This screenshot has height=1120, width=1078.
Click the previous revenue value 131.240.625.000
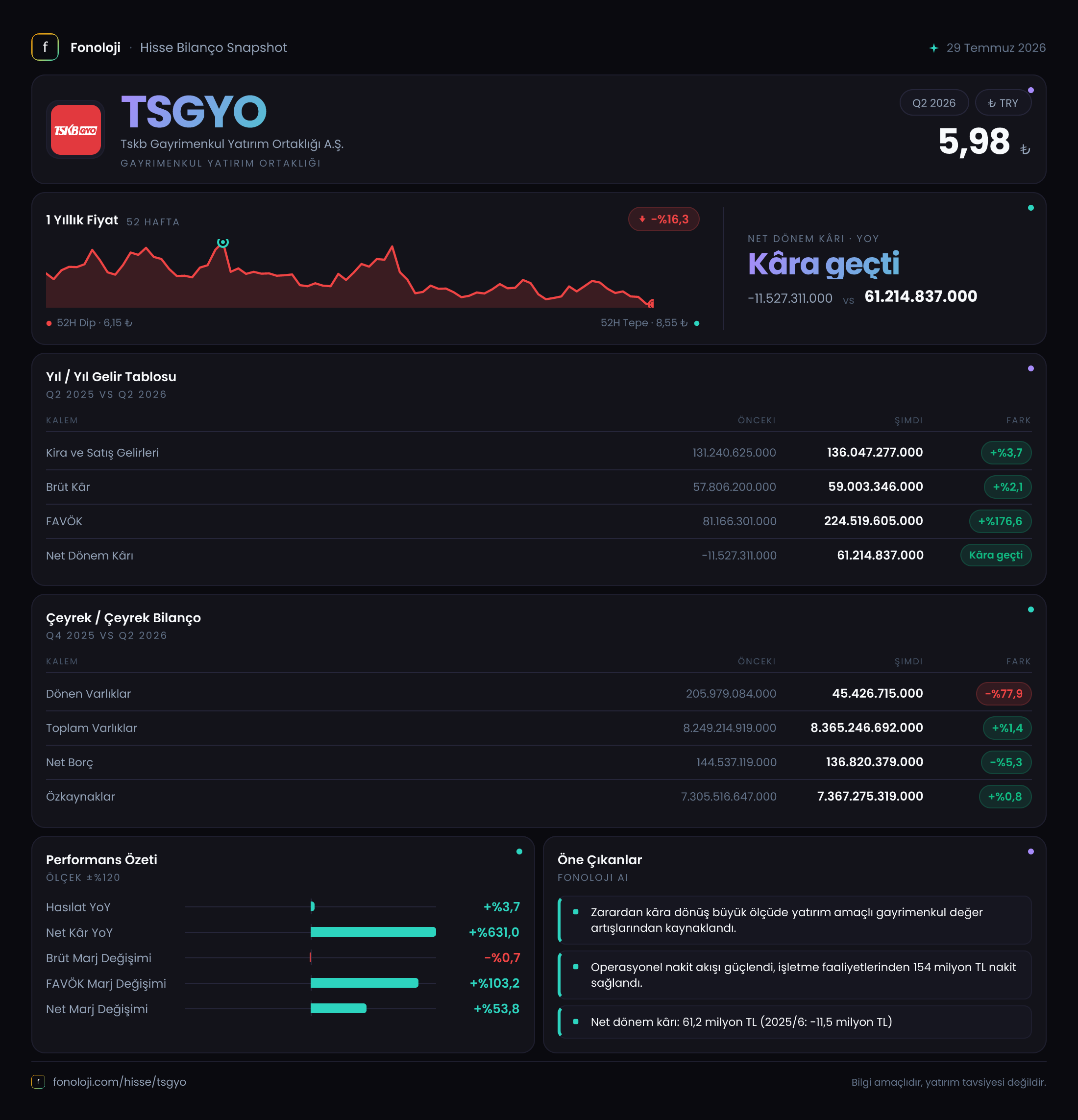[734, 453]
